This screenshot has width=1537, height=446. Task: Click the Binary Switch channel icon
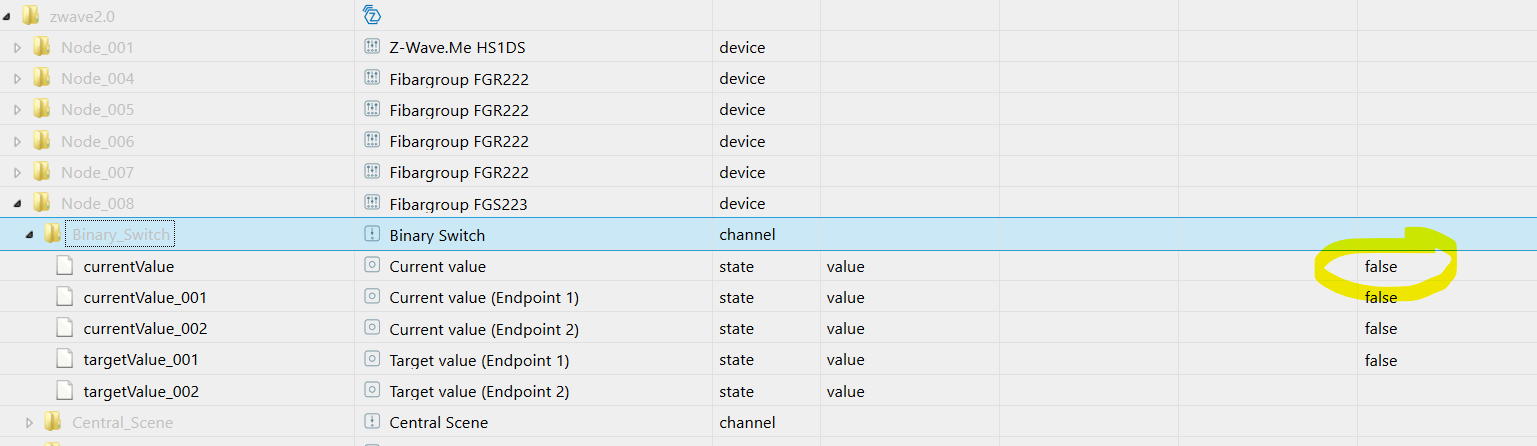coord(372,235)
